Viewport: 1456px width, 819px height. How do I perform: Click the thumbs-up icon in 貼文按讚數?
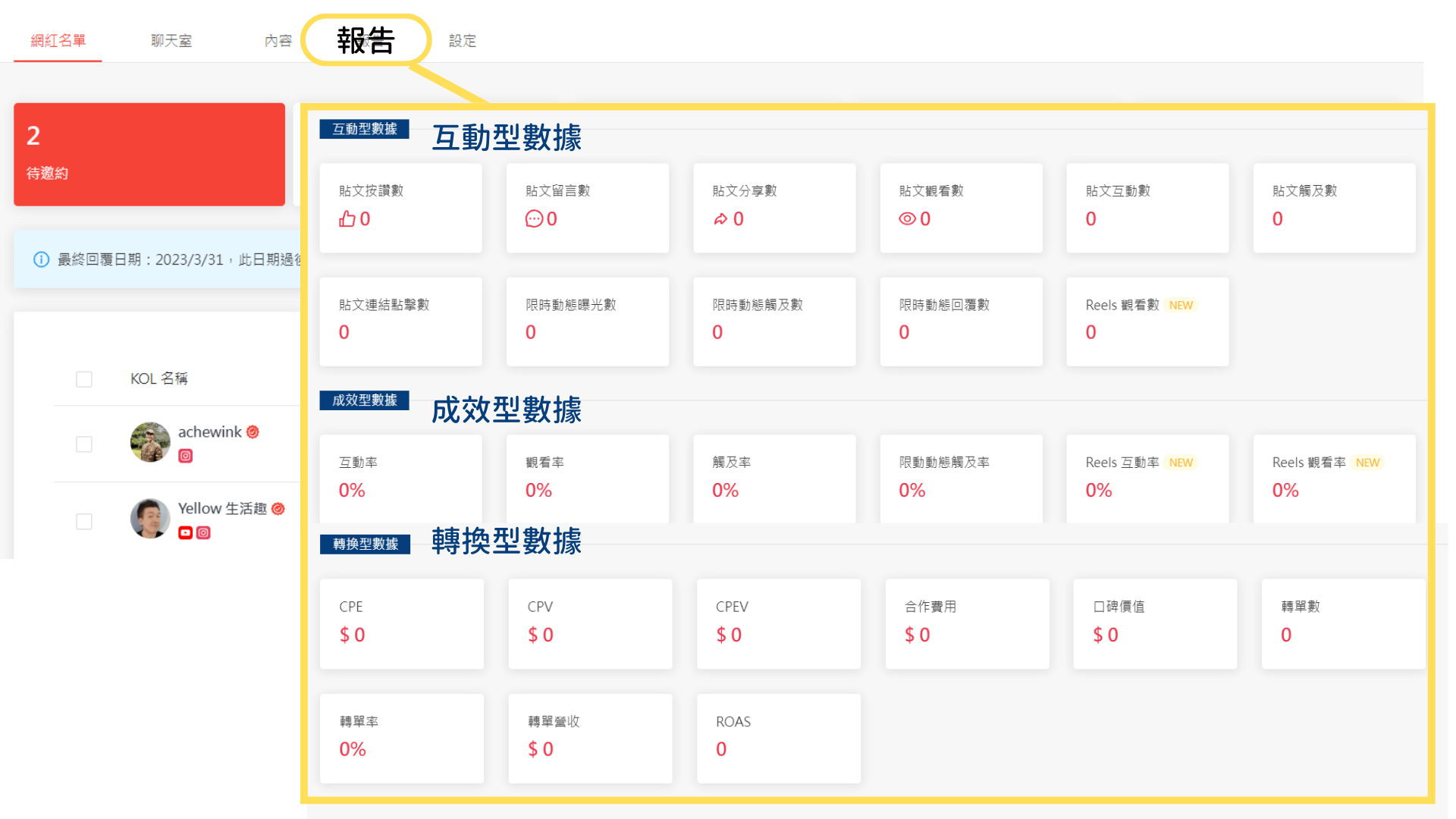347,219
